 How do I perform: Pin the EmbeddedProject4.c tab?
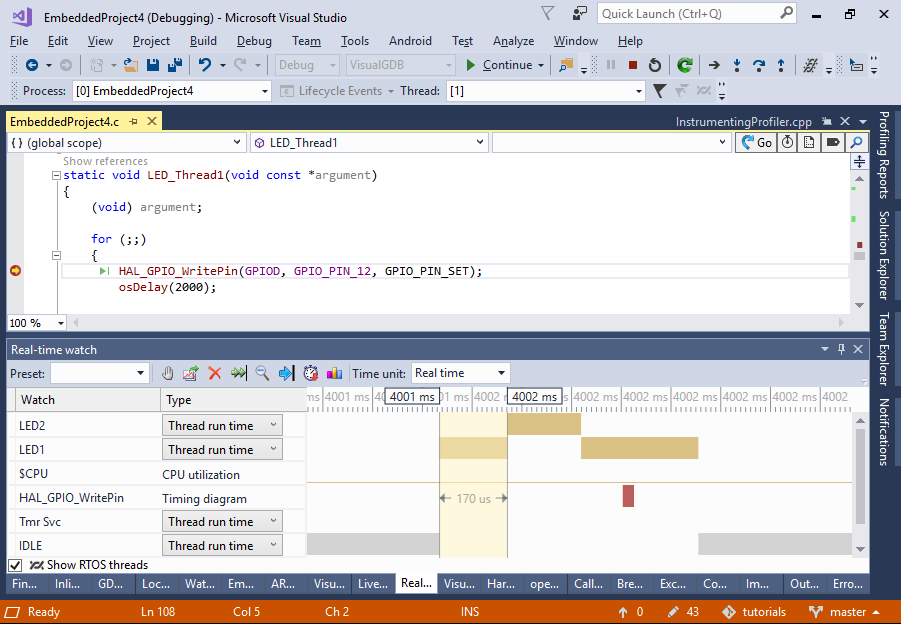pos(134,121)
